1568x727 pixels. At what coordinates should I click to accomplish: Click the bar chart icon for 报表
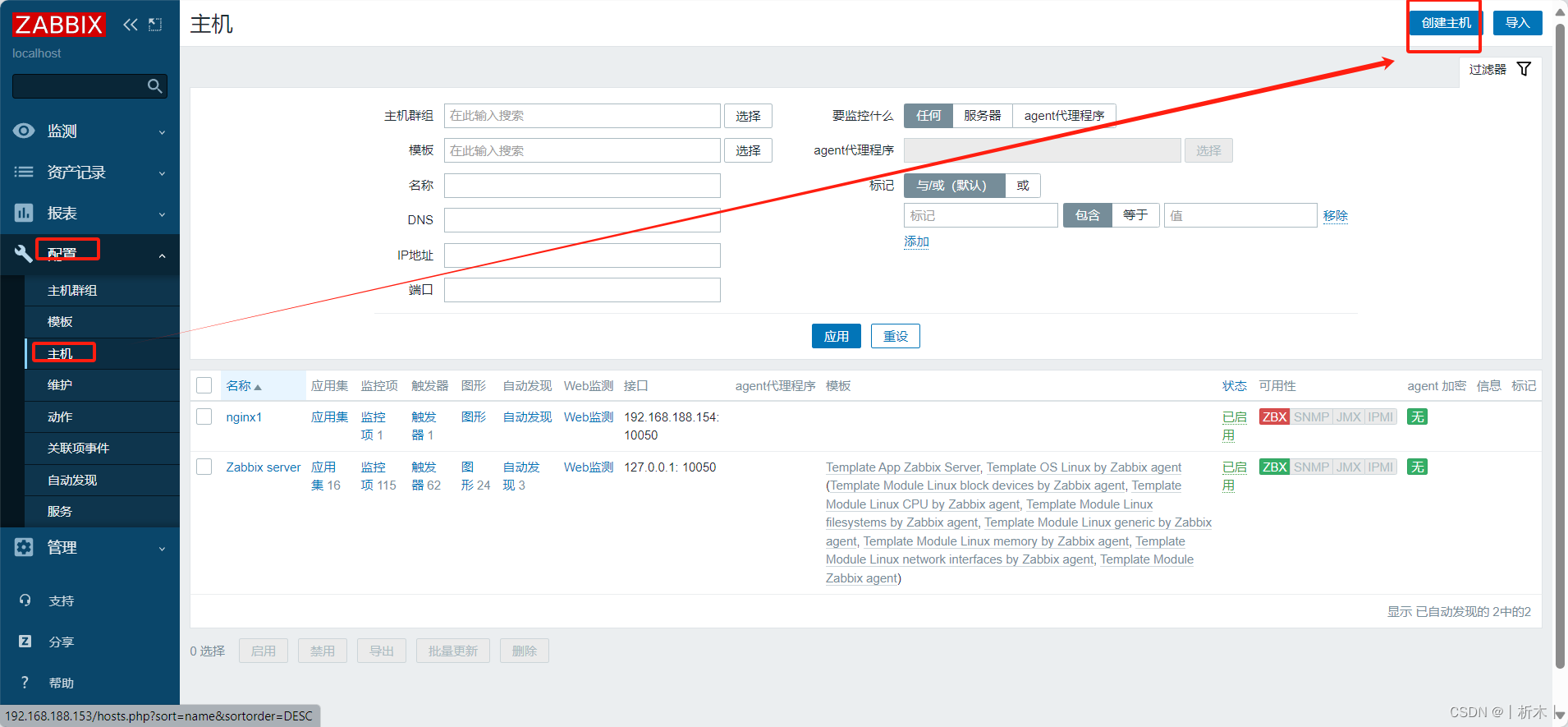tap(24, 213)
